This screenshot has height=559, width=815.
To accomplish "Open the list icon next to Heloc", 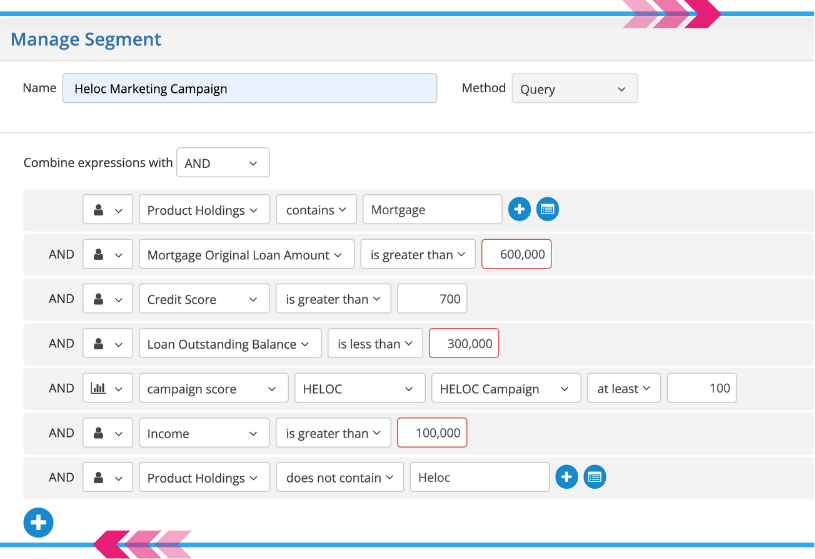I will tap(594, 477).
